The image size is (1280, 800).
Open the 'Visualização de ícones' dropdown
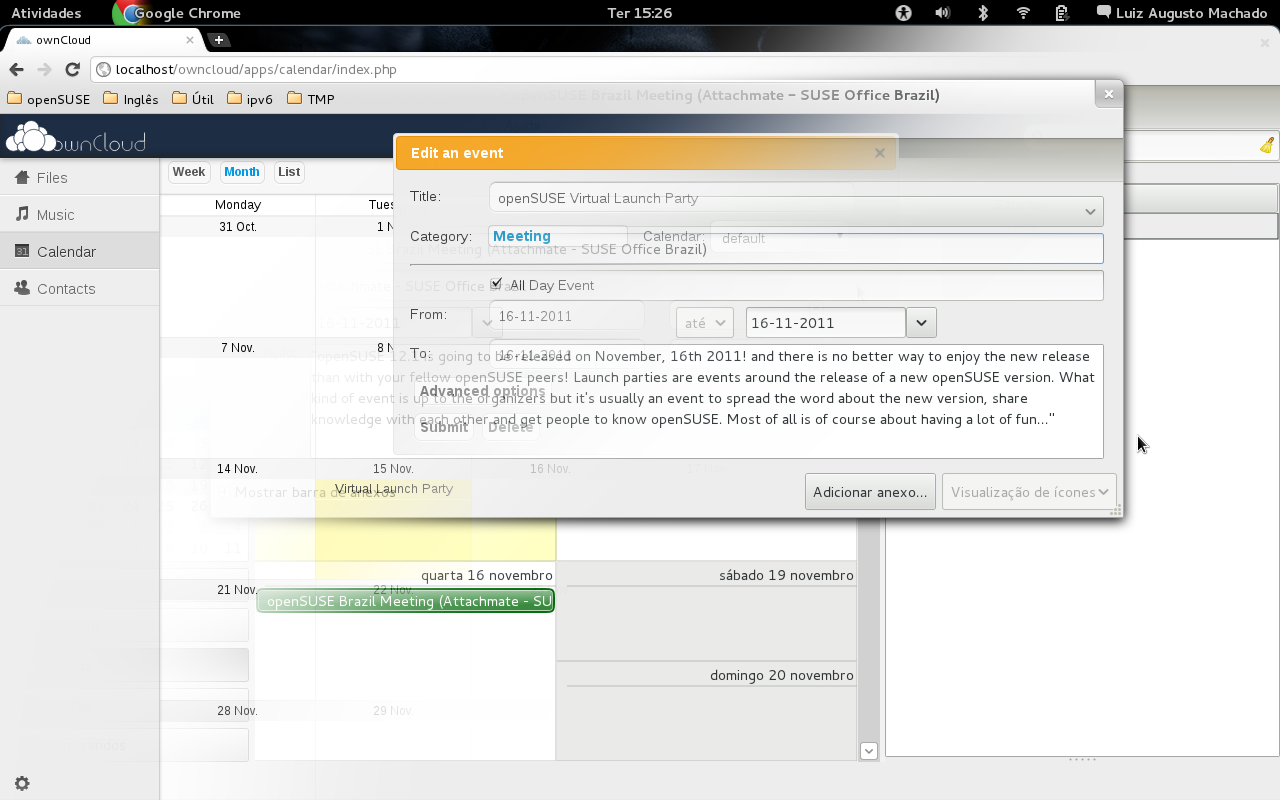click(1028, 491)
